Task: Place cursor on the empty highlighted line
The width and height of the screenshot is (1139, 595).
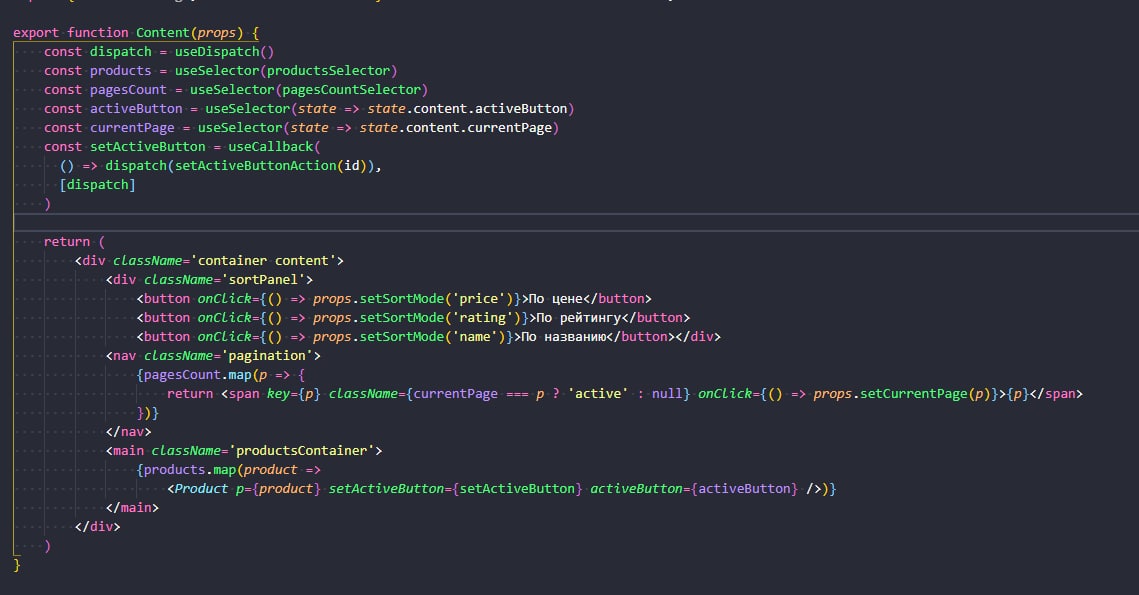Action: (576, 222)
